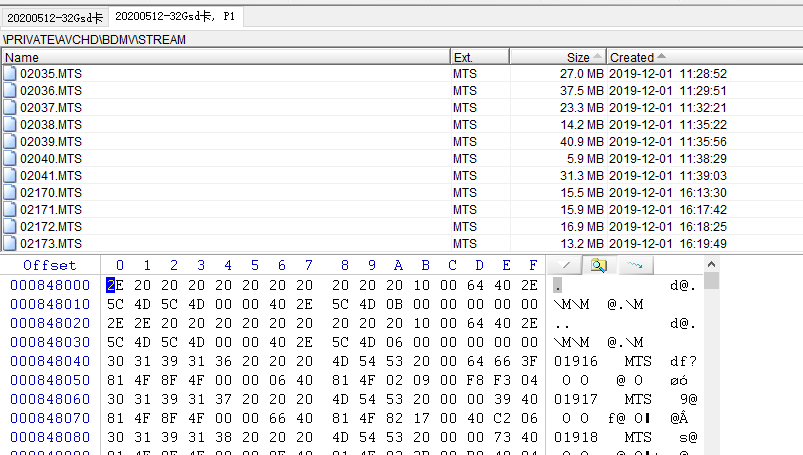This screenshot has width=803, height=455.
Task: Click the file icon of 02038.MTS
Action: click(11, 124)
